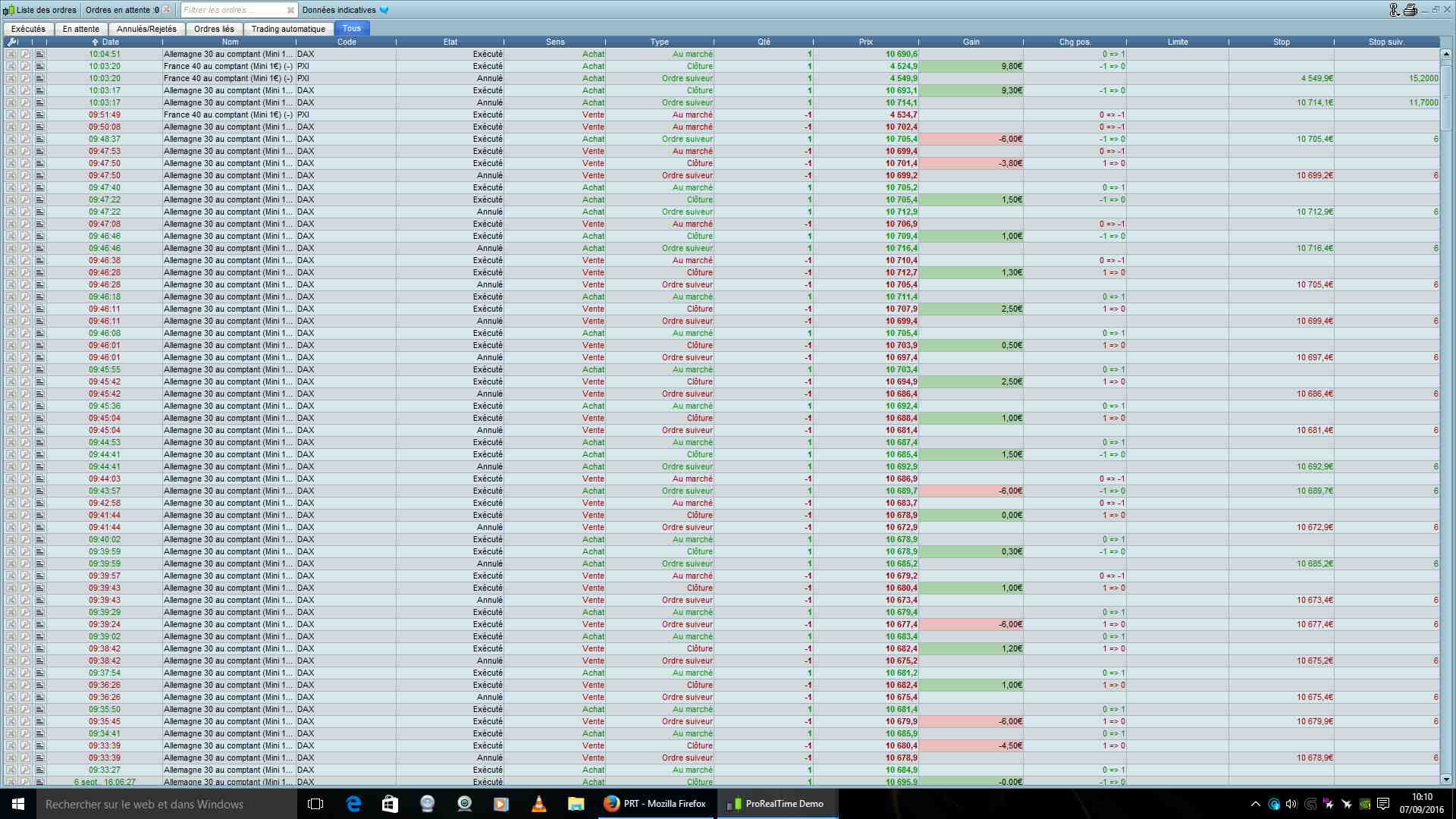Click the Données indicatives speech bubble icon
1456x819 pixels.
384,10
